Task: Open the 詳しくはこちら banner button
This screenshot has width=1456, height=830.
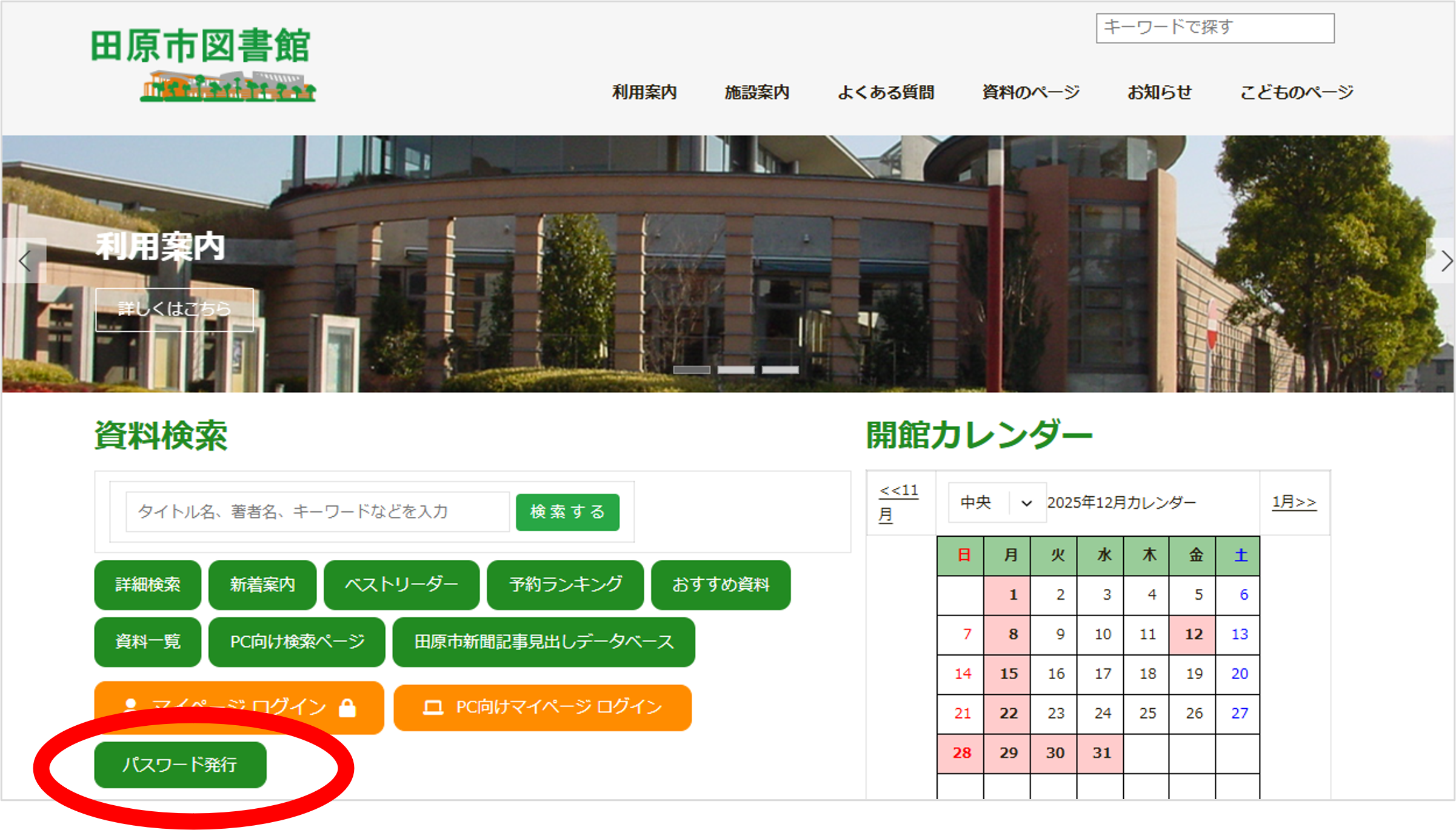Action: click(175, 310)
